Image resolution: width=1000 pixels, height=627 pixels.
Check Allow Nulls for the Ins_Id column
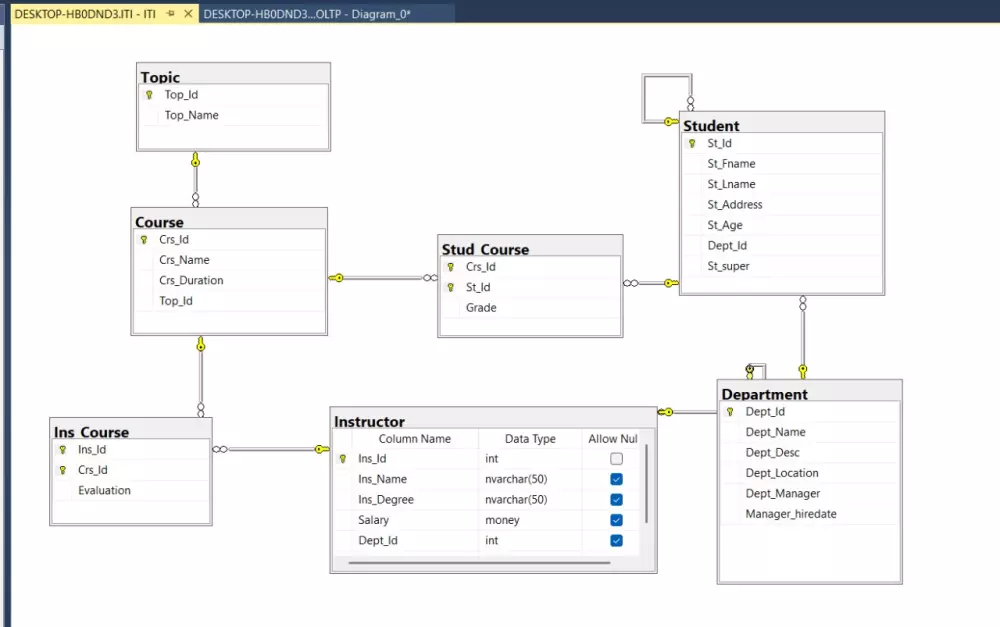(x=615, y=458)
